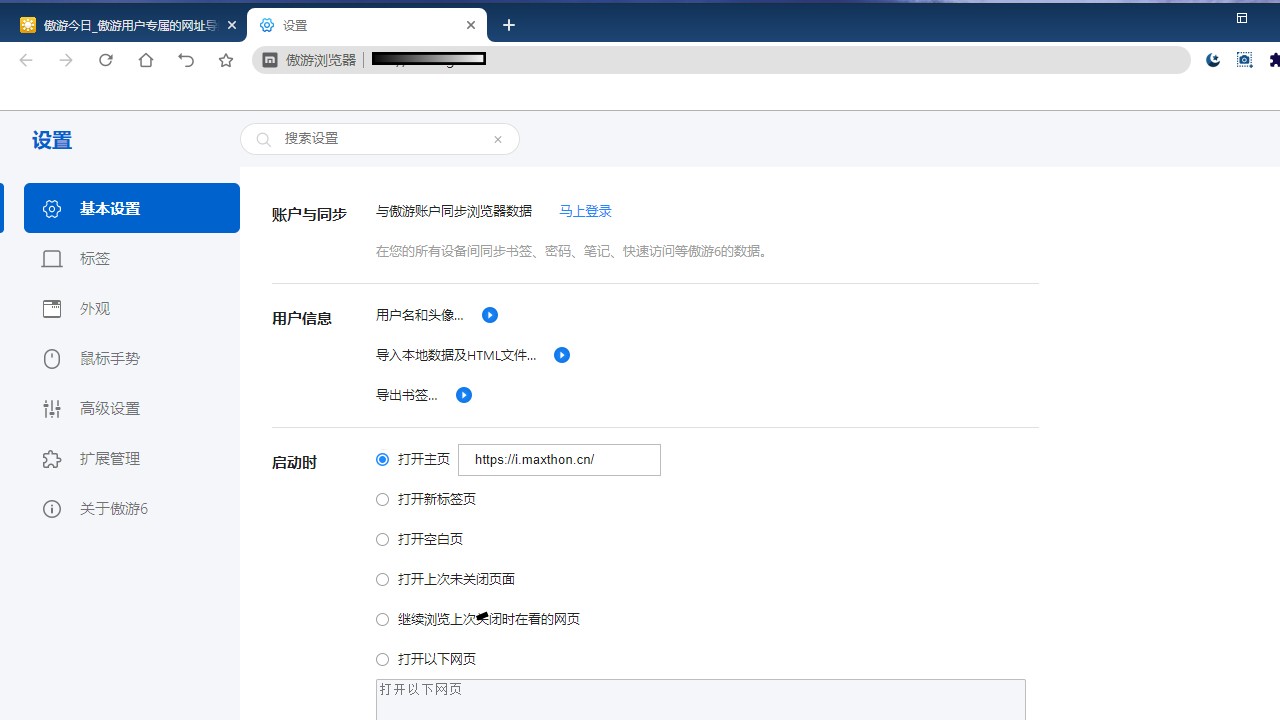Screen dimensions: 1280x720
Task: Open a new tab with plus icon
Action: pyautogui.click(x=509, y=25)
